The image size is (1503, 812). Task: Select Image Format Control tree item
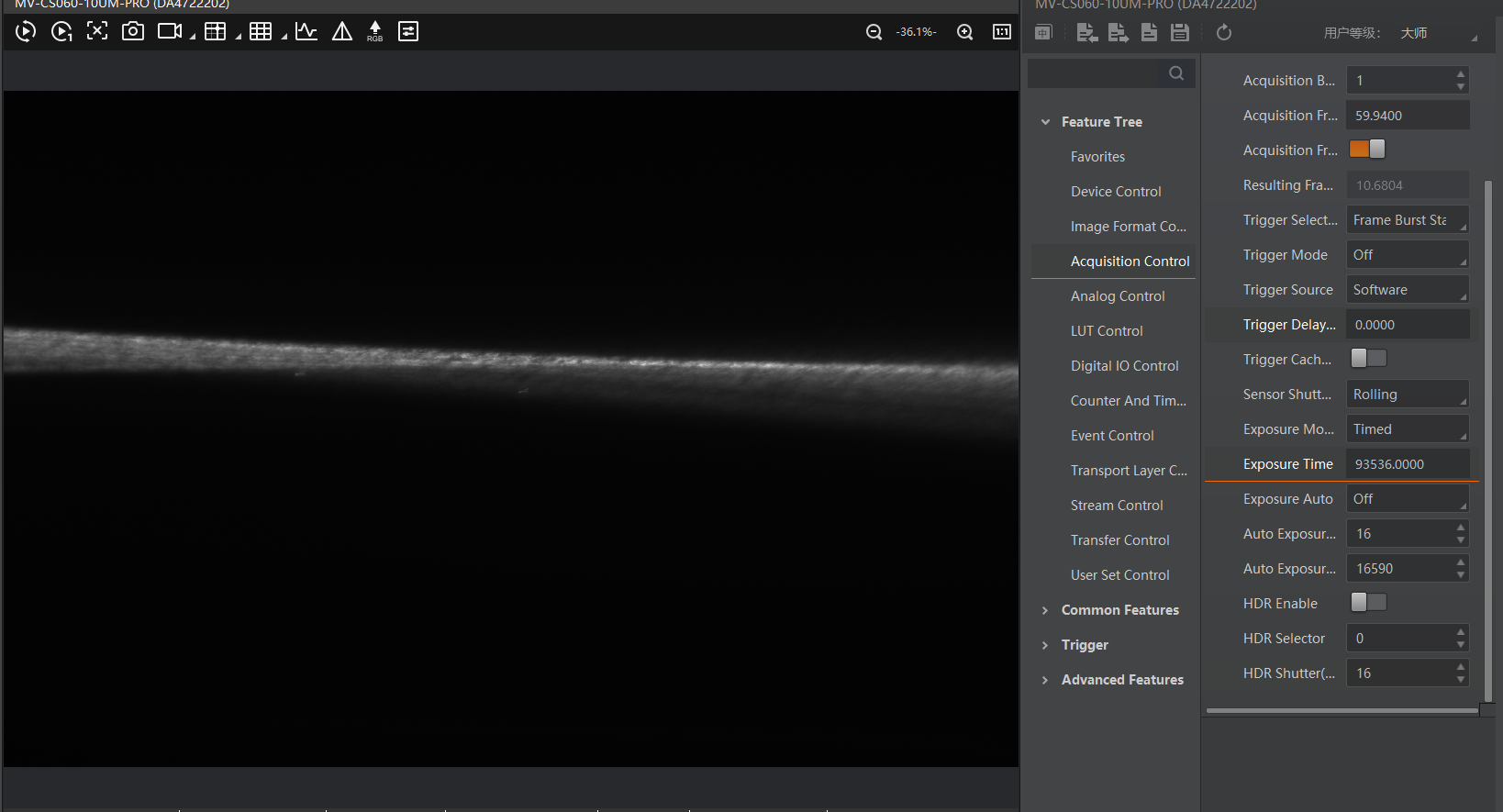pos(1128,227)
